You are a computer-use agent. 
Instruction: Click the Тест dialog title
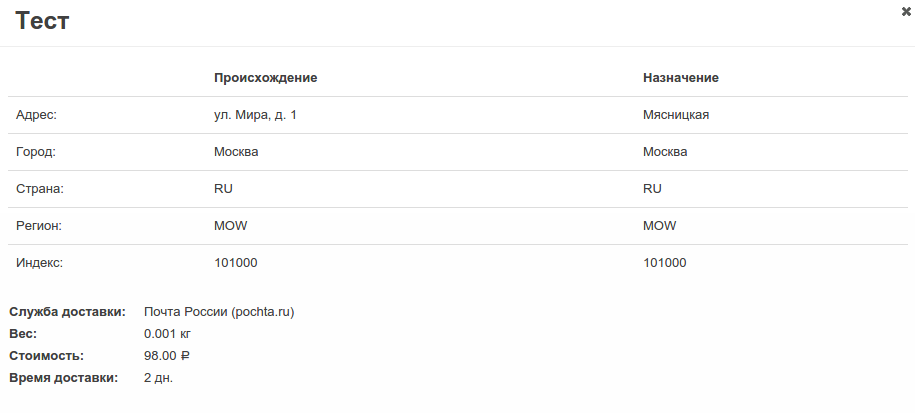click(x=42, y=21)
